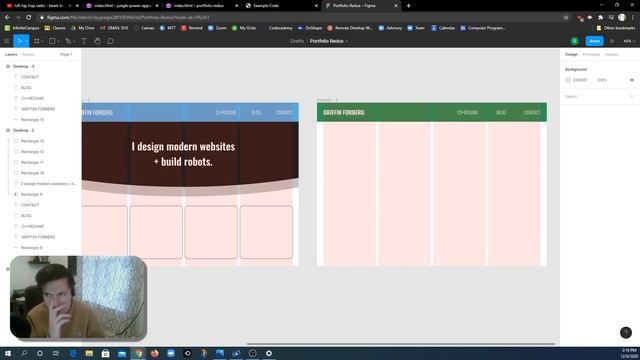Open a new browser tab with plus

[x=409, y=6]
